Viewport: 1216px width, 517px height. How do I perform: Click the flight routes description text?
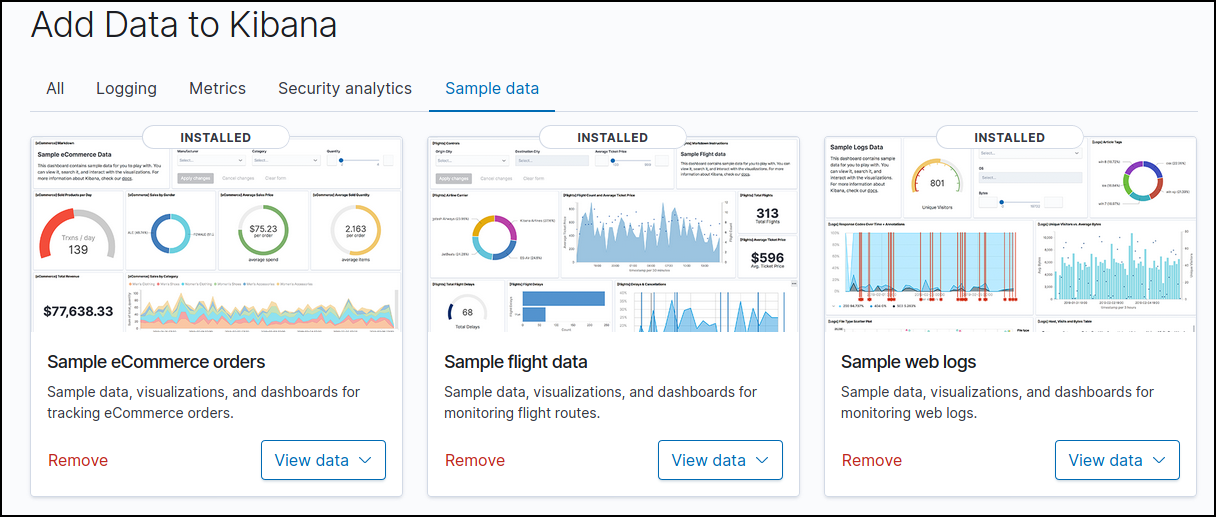point(601,402)
